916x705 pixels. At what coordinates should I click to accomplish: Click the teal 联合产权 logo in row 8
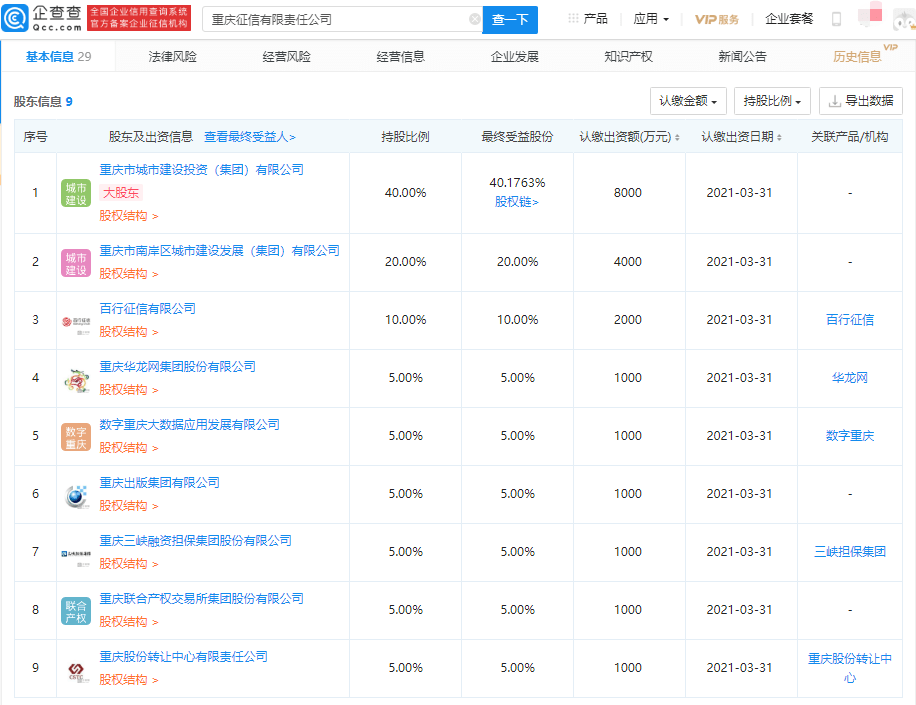click(x=76, y=611)
